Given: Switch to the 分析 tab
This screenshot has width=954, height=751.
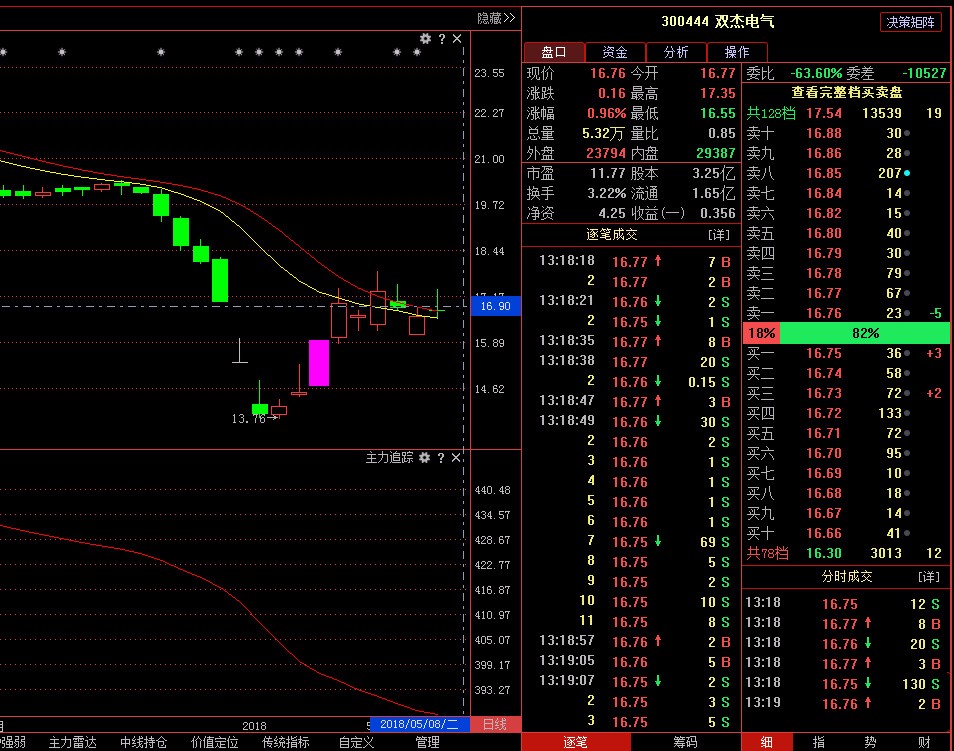Looking at the screenshot, I should coord(676,52).
